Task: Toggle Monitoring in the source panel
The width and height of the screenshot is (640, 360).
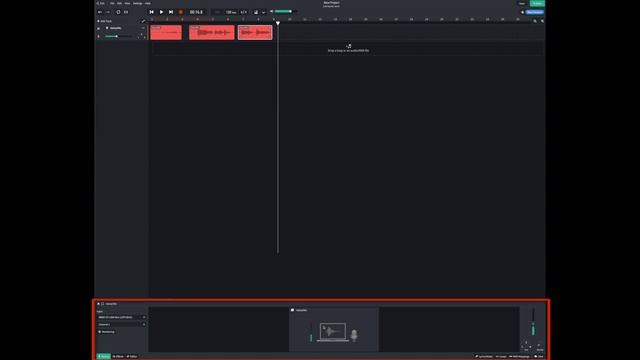Action: click(x=106, y=332)
